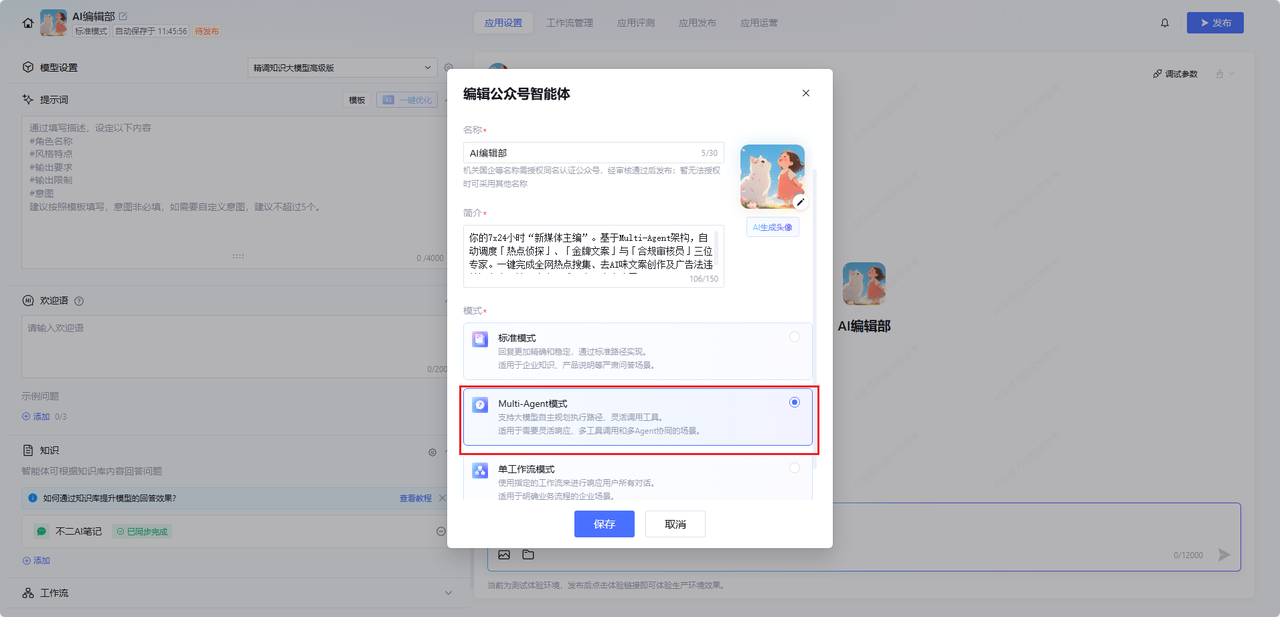This screenshot has height=617, width=1280.
Task: Click the blue 发布 publish button
Action: tap(1215, 23)
